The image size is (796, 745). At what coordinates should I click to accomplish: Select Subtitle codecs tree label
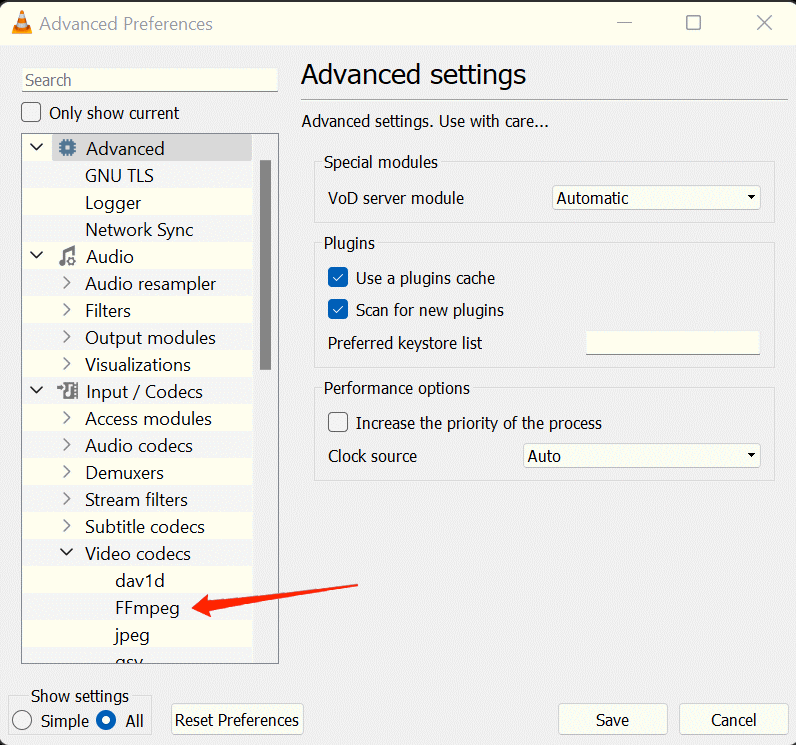[145, 527]
